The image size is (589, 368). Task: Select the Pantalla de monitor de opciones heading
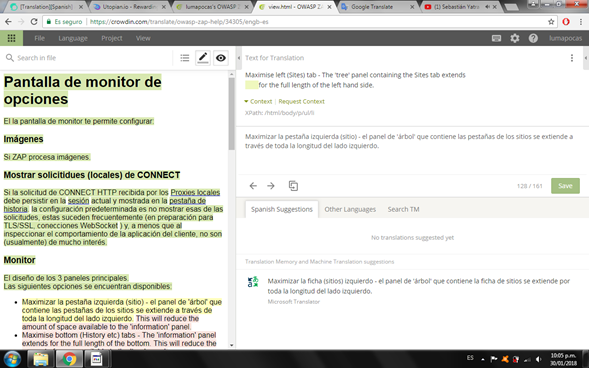coord(83,90)
